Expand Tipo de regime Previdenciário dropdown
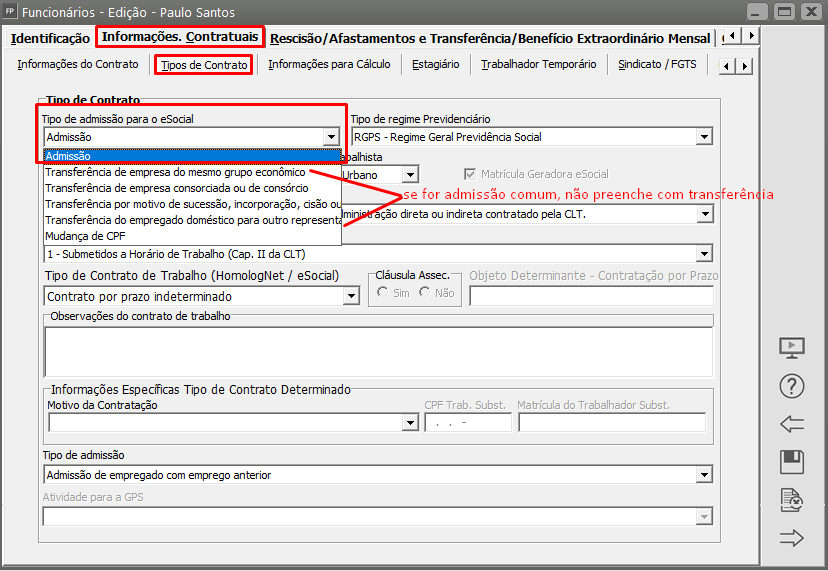Image resolution: width=828 pixels, height=571 pixels. tap(704, 137)
